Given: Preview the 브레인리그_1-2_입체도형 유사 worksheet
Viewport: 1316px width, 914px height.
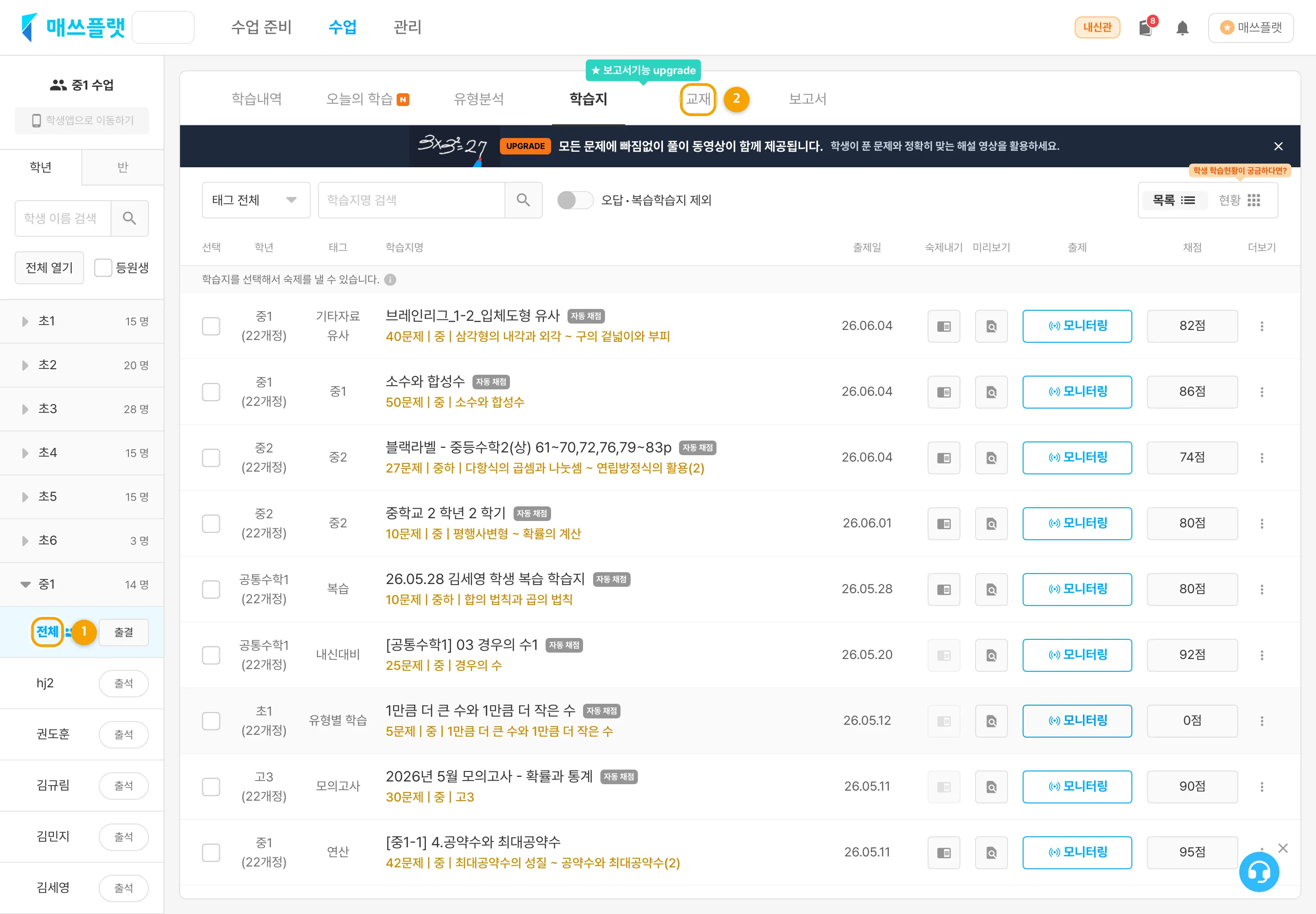Looking at the screenshot, I should pos(991,326).
